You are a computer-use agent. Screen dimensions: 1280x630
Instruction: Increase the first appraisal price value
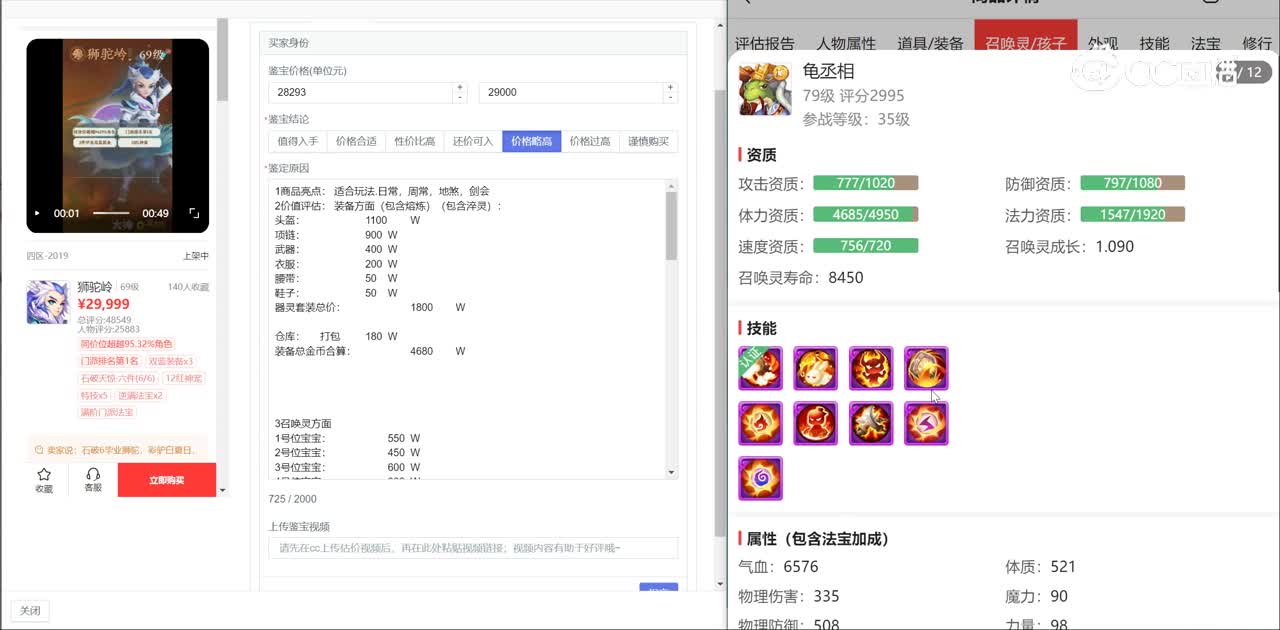click(x=460, y=87)
